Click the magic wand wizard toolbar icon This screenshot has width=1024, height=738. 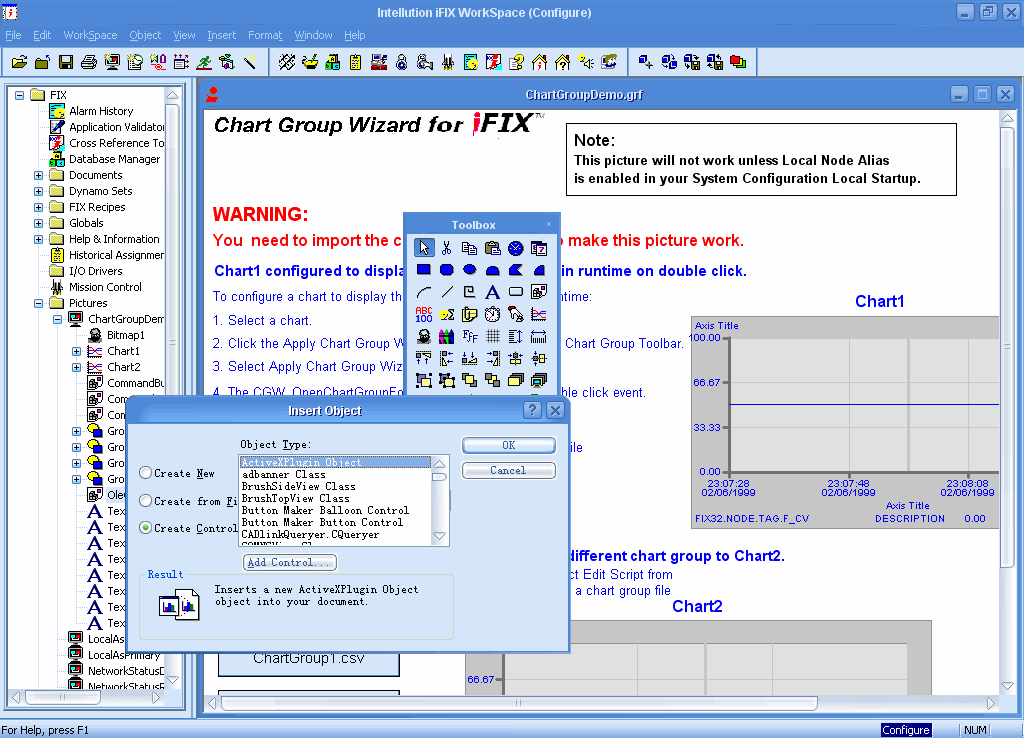pos(250,62)
